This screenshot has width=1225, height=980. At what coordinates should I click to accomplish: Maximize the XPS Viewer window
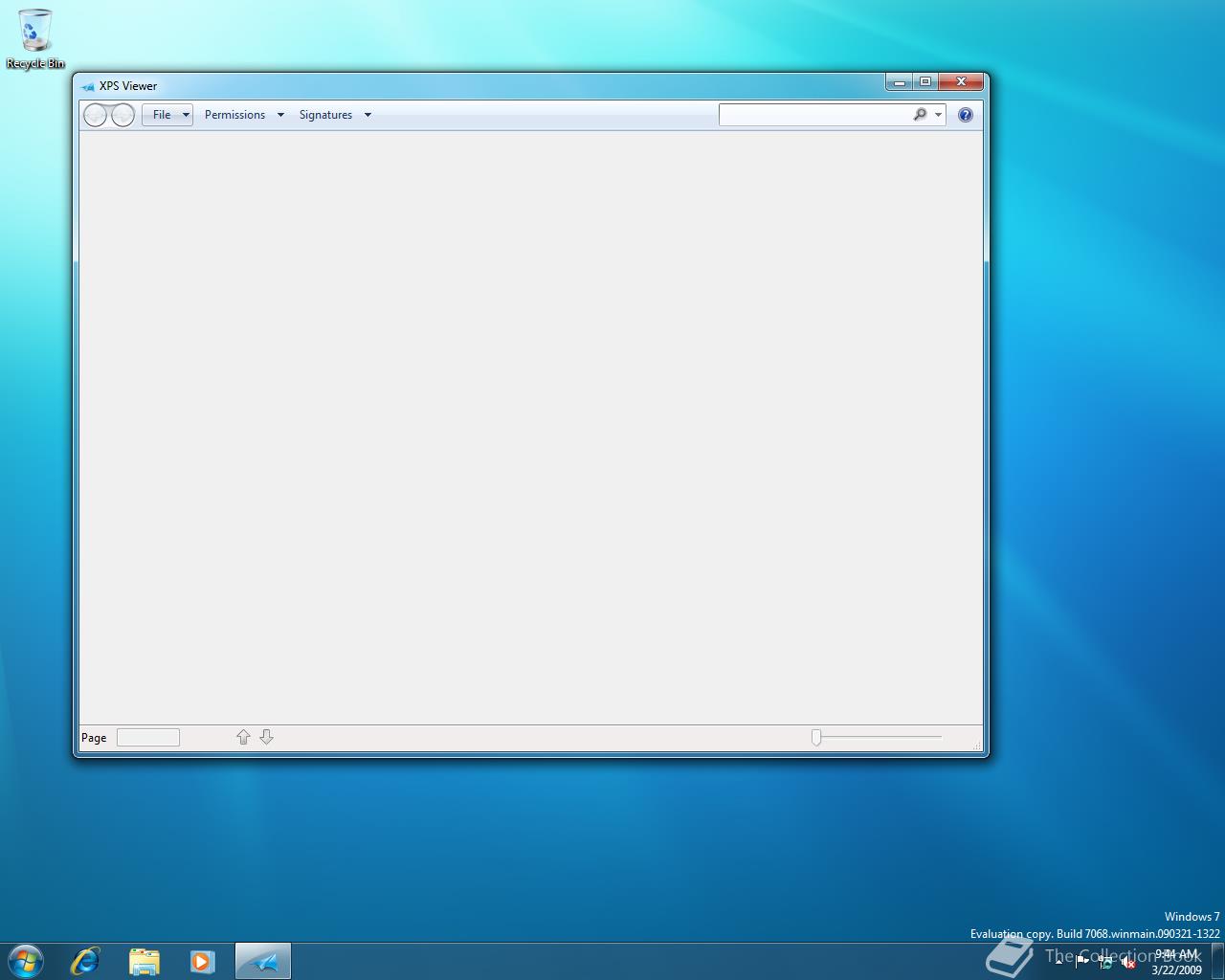pyautogui.click(x=924, y=82)
